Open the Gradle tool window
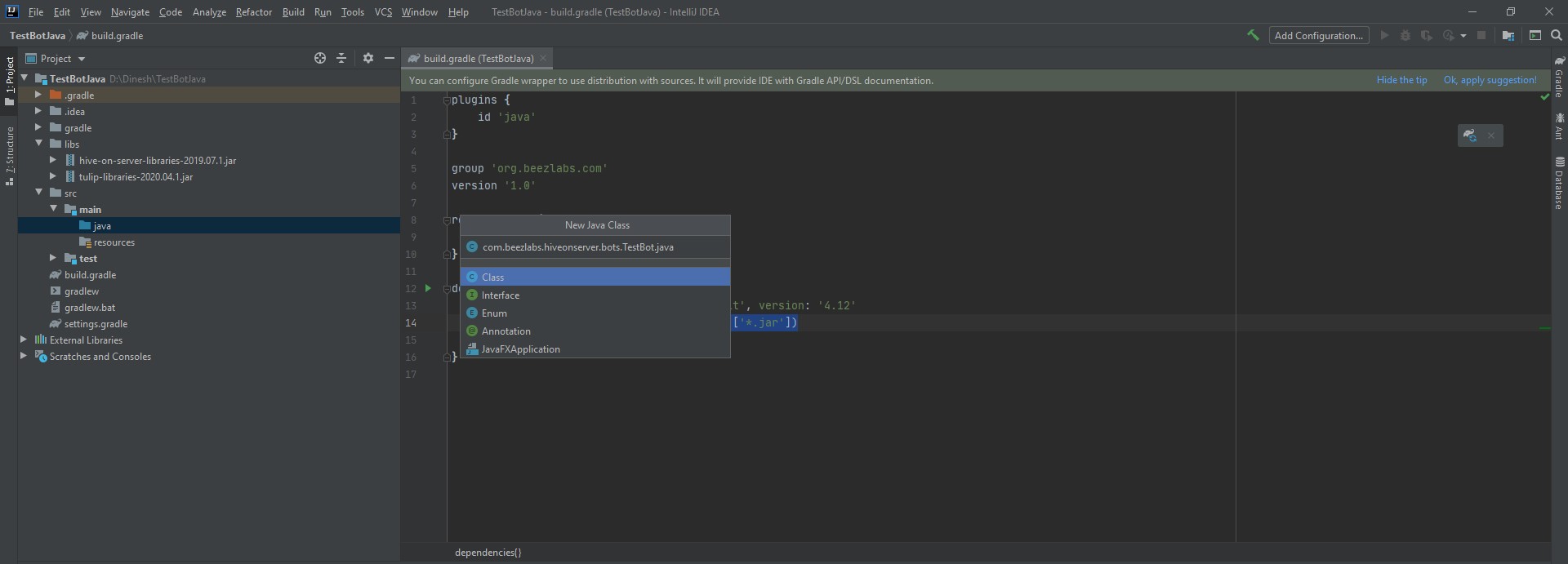 [x=1559, y=78]
